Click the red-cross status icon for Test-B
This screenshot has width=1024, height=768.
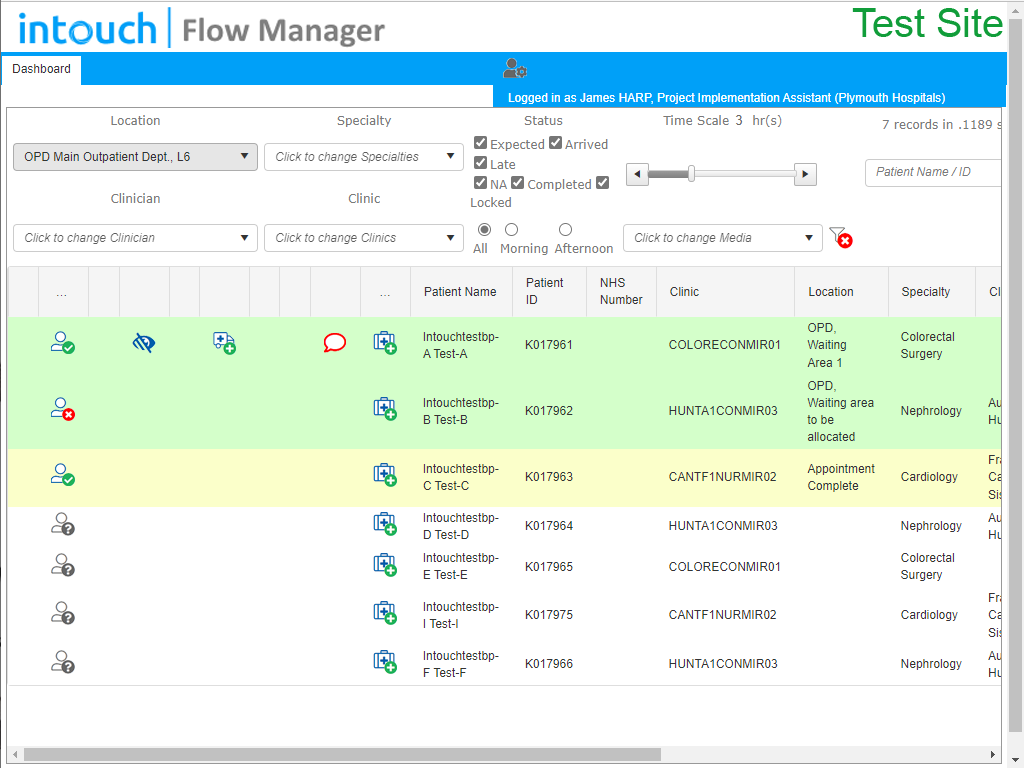63,409
